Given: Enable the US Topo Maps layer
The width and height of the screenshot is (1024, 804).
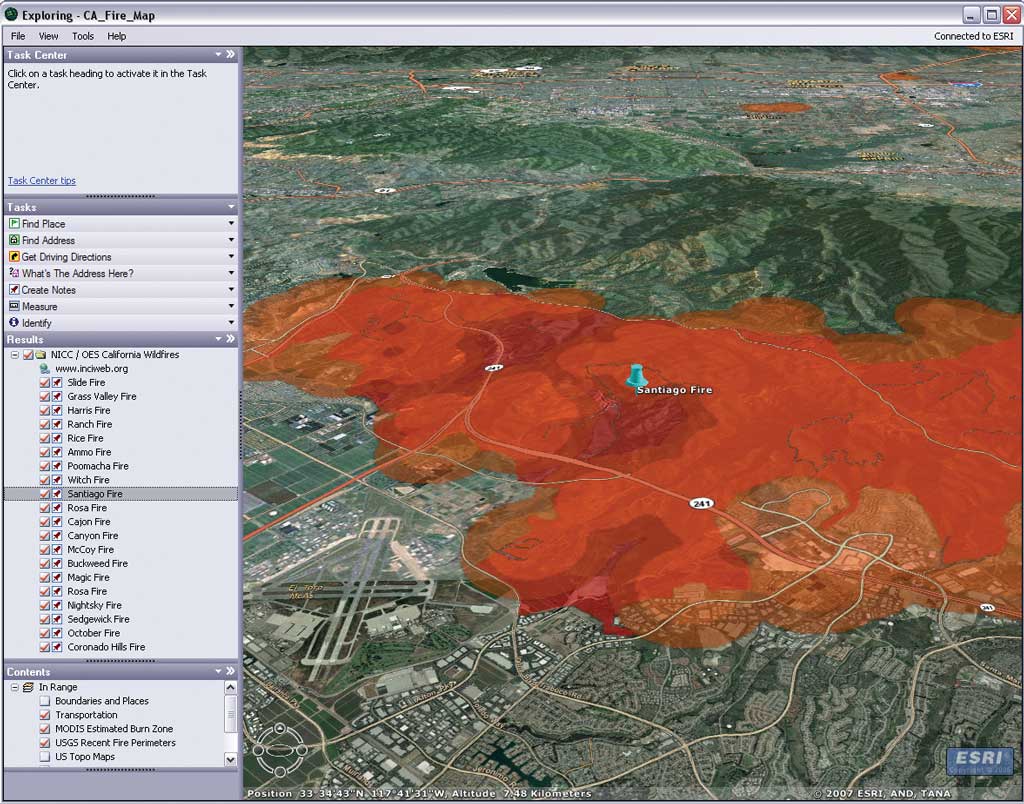Looking at the screenshot, I should tap(44, 757).
